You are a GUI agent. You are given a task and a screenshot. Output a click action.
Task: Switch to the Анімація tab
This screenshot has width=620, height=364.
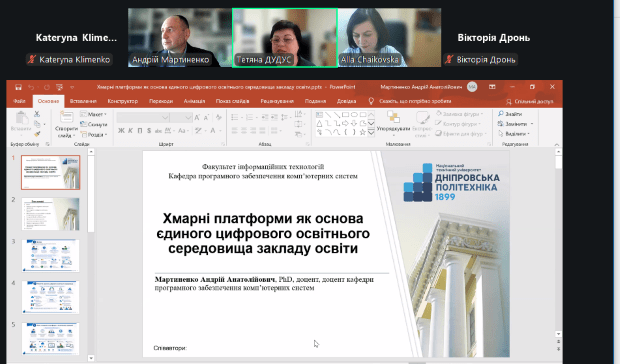(194, 101)
